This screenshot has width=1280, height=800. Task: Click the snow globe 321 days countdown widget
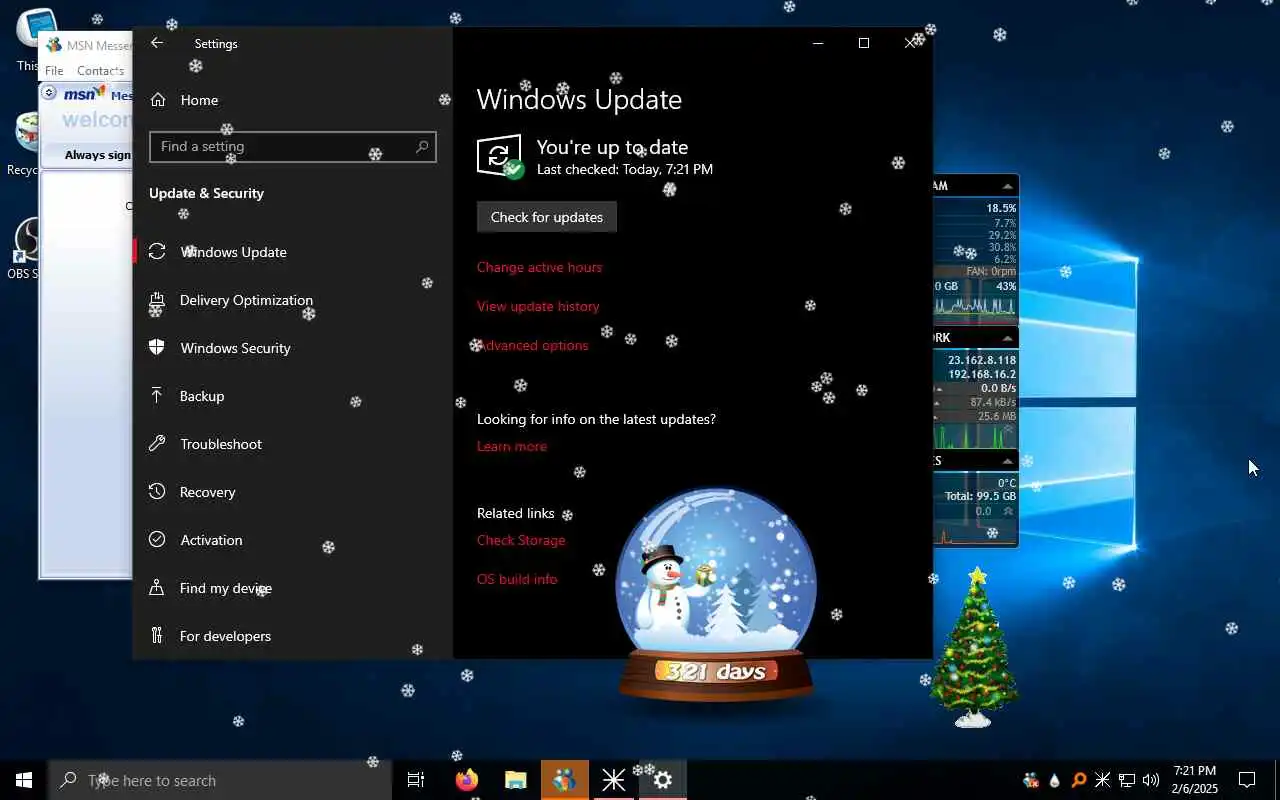[716, 597]
